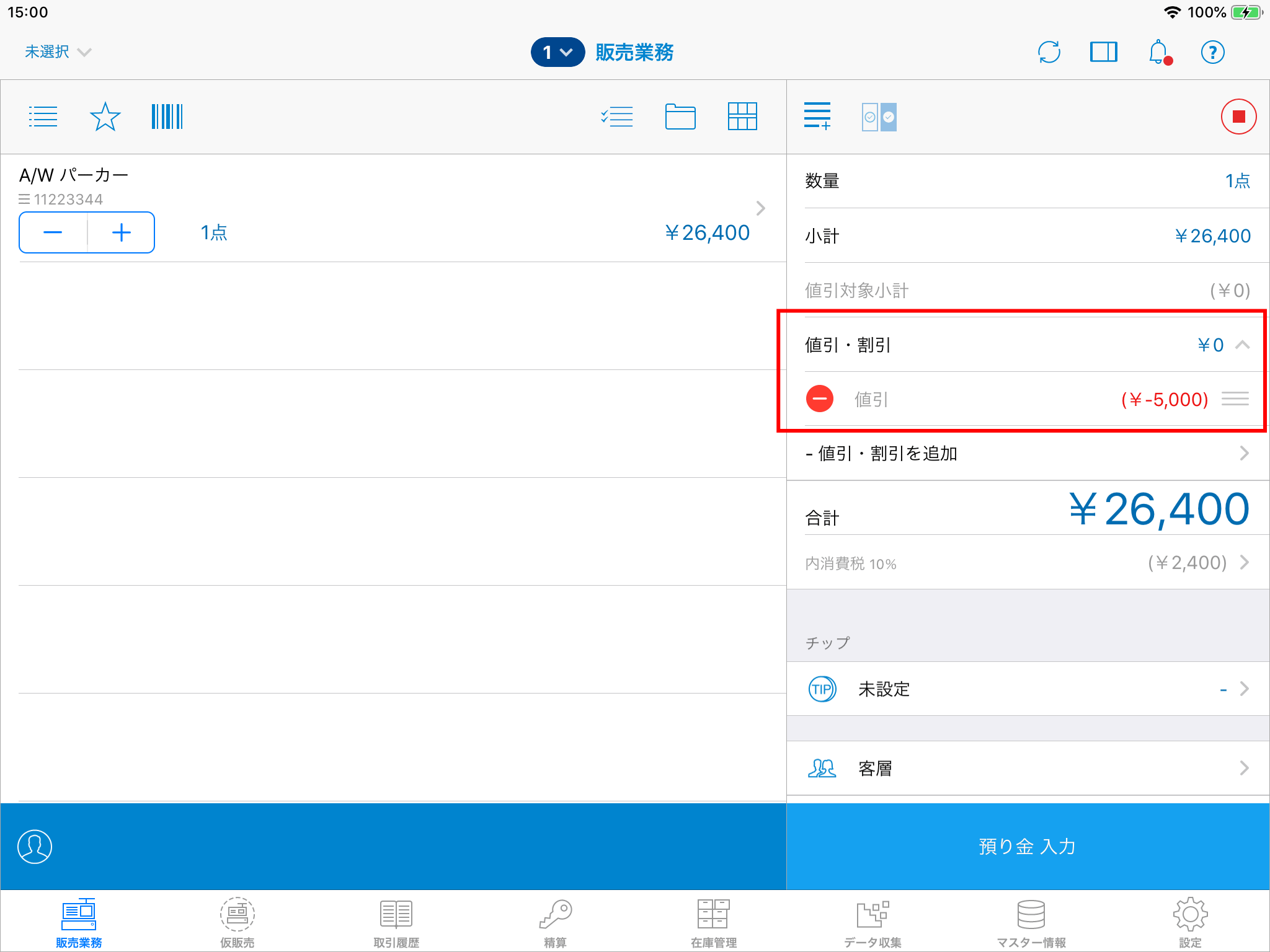
Task: Show the product grid layout
Action: [x=742, y=117]
